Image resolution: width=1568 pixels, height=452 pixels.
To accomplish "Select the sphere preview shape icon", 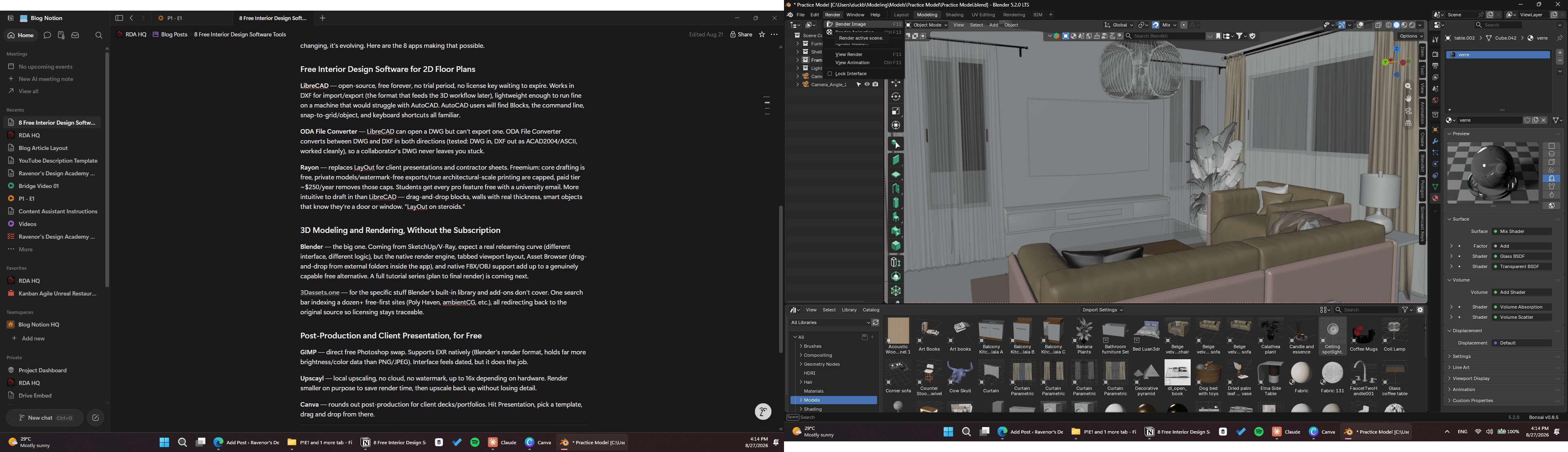I will (x=1552, y=154).
